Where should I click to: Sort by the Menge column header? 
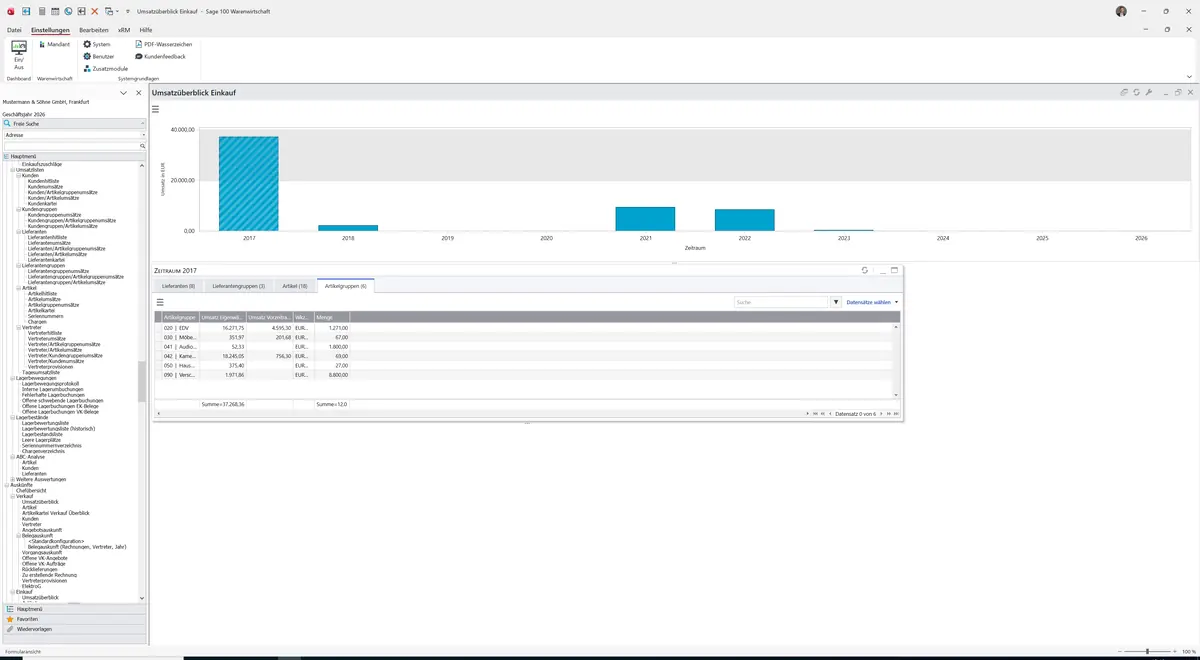tap(332, 317)
